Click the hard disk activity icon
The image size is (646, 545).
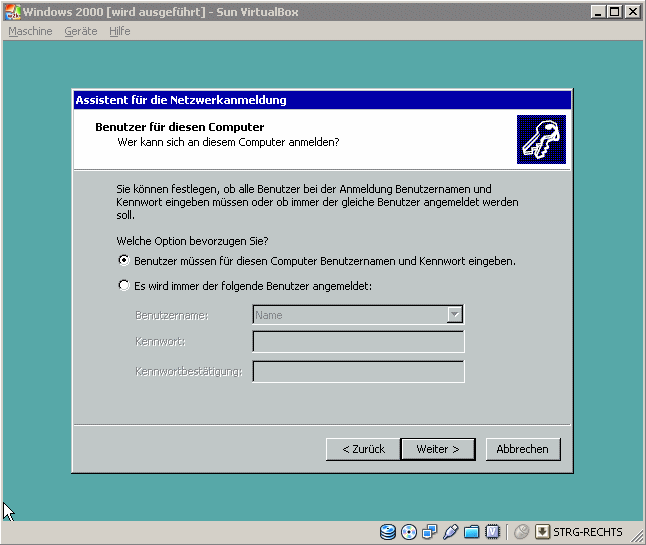click(388, 532)
